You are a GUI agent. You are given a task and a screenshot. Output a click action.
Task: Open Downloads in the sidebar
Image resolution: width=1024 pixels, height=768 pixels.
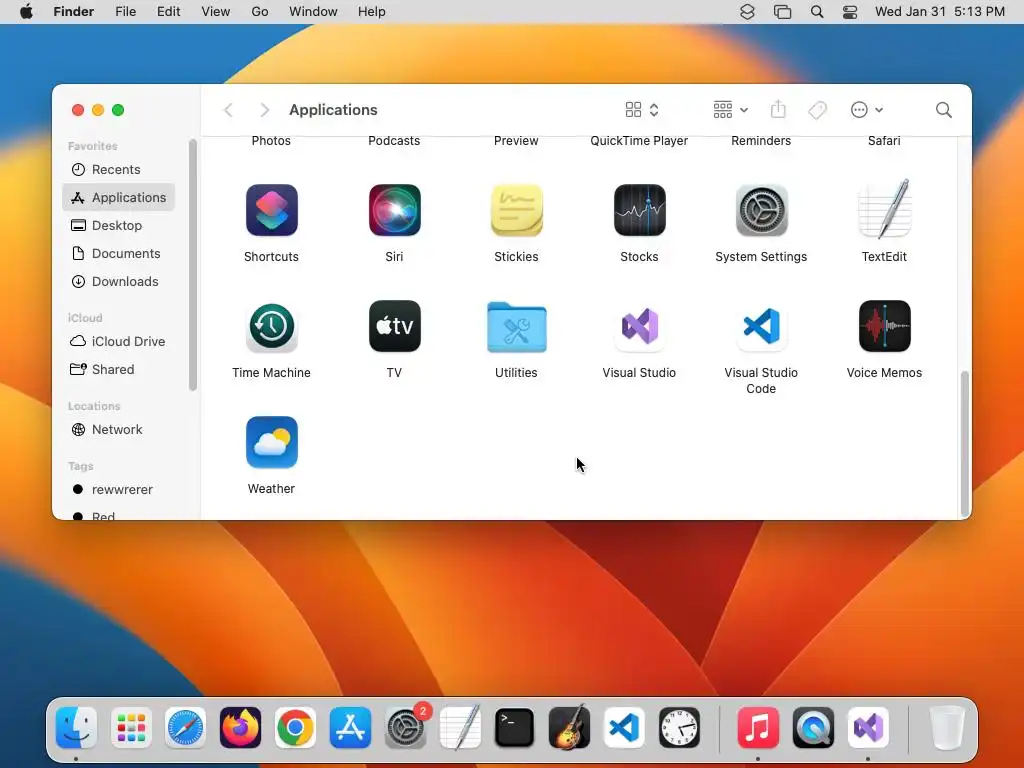point(119,281)
